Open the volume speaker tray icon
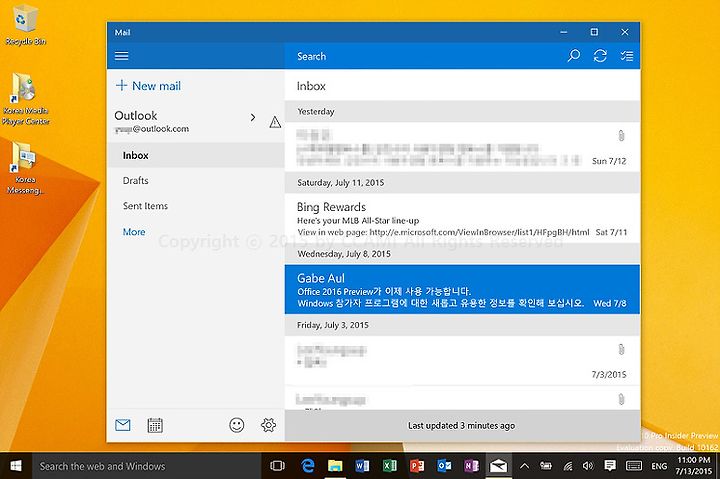This screenshot has width=720, height=479. pyautogui.click(x=588, y=466)
